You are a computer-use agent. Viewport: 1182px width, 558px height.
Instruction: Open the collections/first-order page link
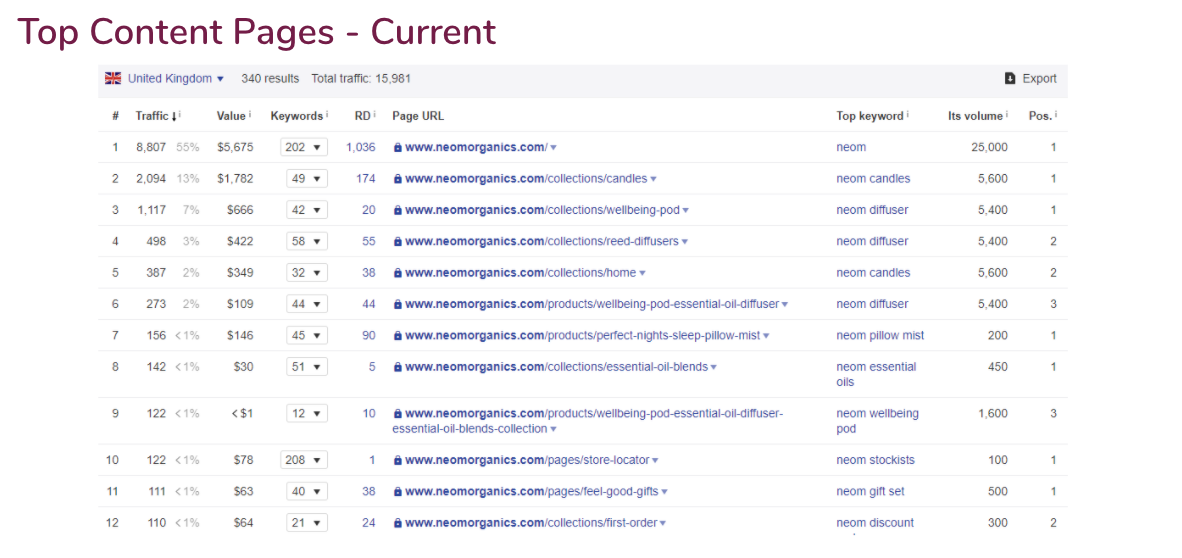pyautogui.click(x=531, y=523)
